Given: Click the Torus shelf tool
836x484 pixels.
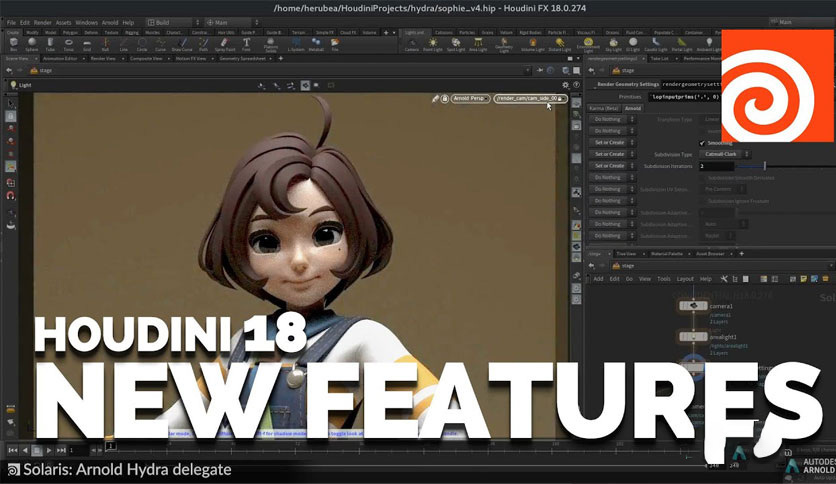Looking at the screenshot, I should (68, 44).
